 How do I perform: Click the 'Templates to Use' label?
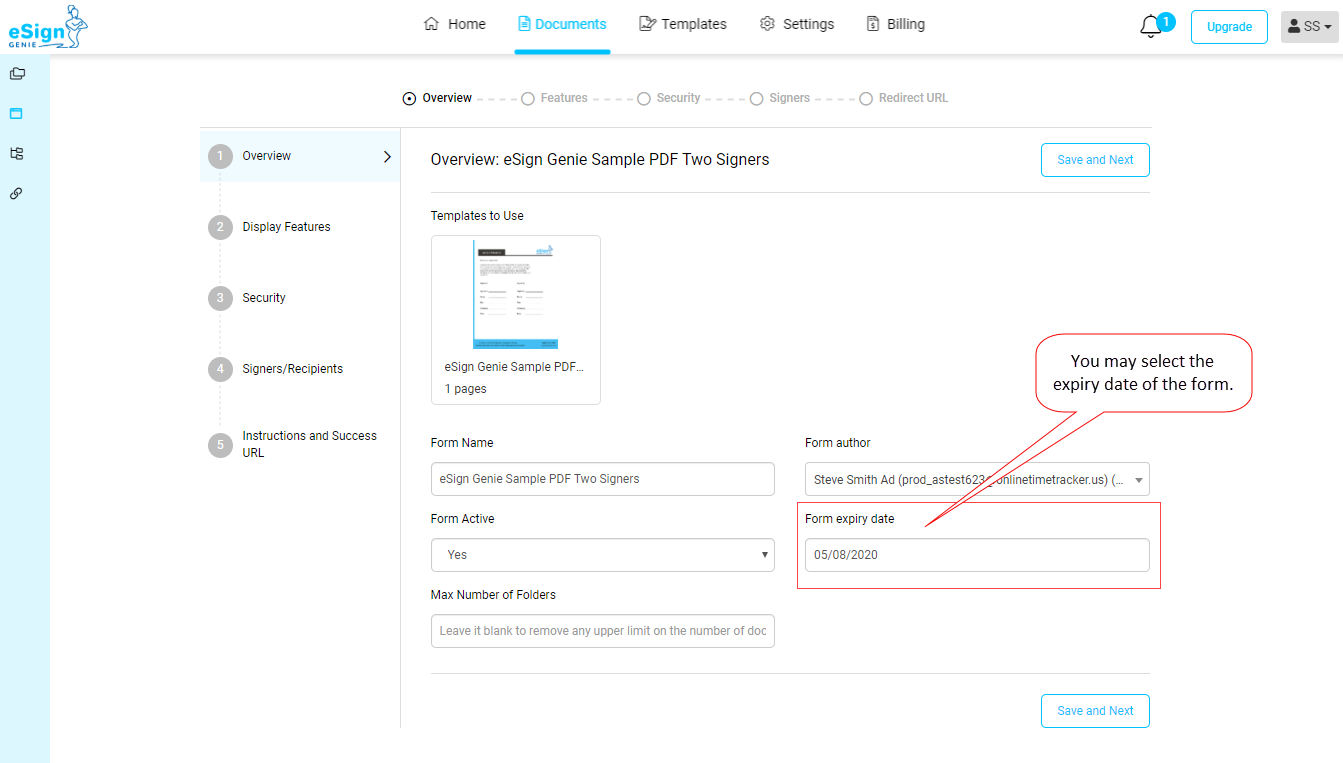tap(477, 216)
